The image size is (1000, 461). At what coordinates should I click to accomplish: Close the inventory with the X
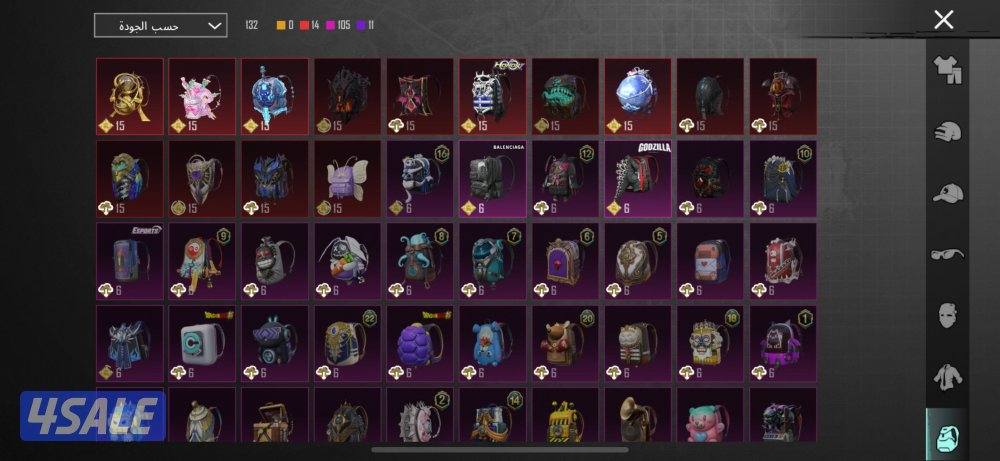point(943,20)
